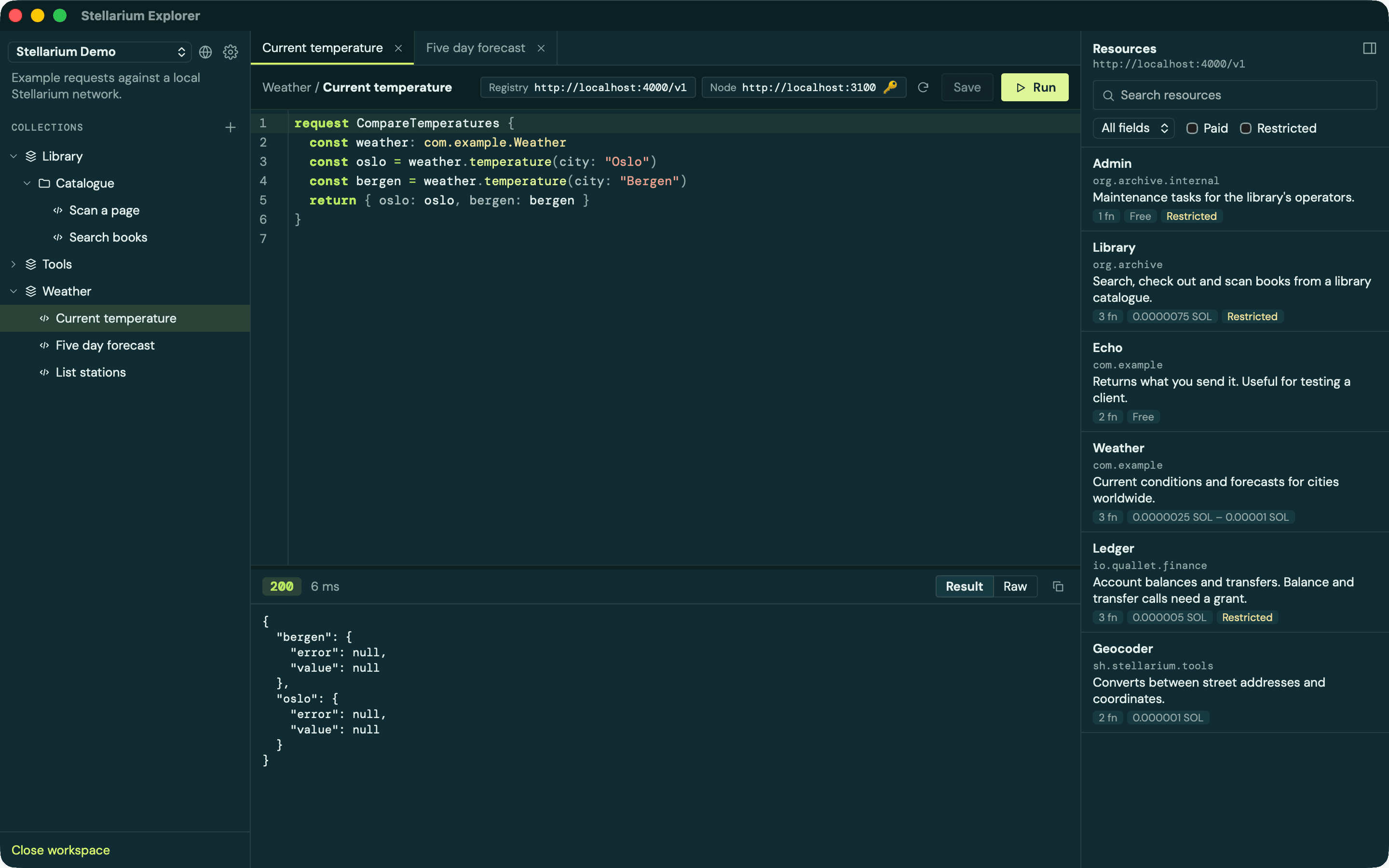
Task: Click the Weather breadcrumb link
Action: point(286,87)
